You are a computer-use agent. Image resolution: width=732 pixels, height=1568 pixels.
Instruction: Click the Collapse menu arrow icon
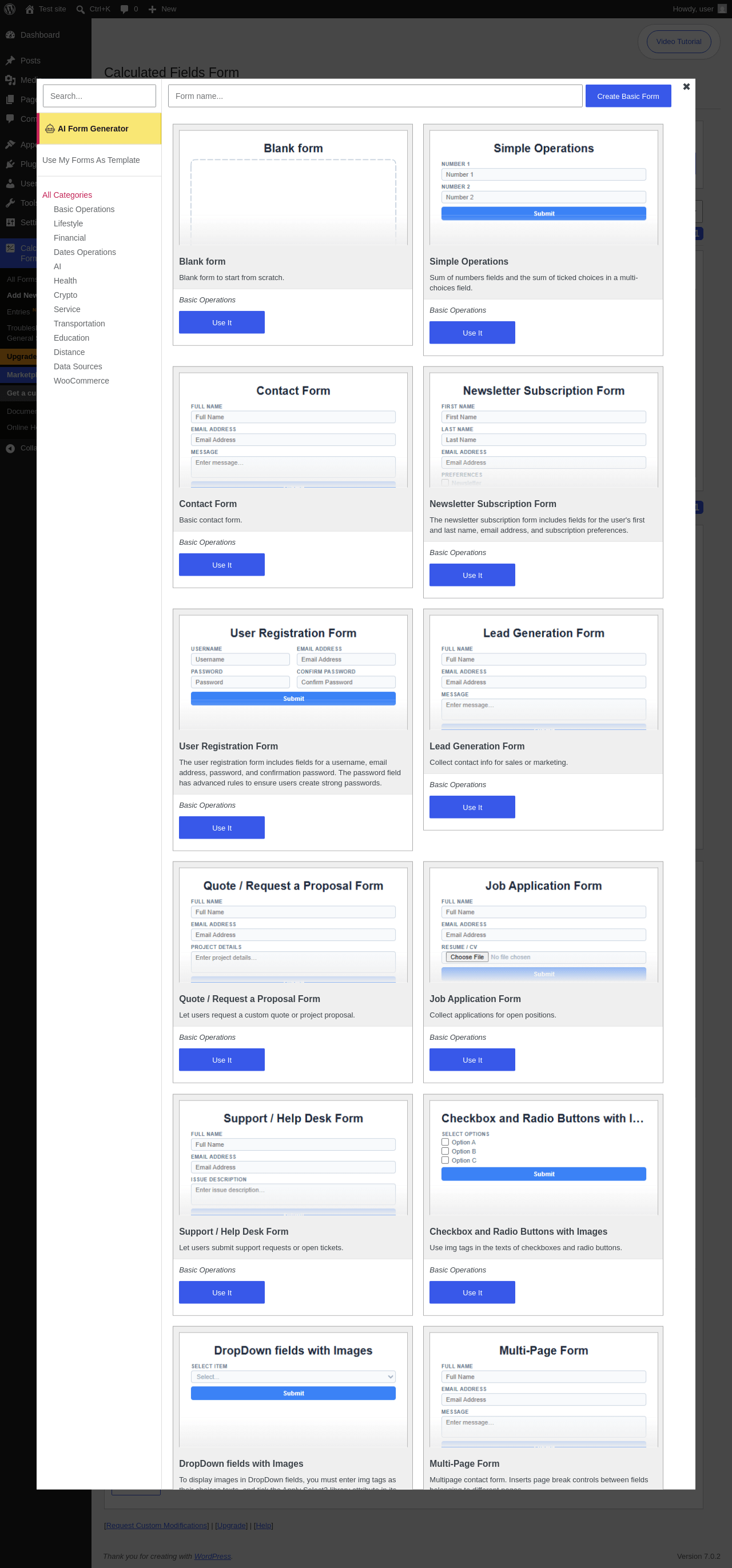[x=10, y=448]
